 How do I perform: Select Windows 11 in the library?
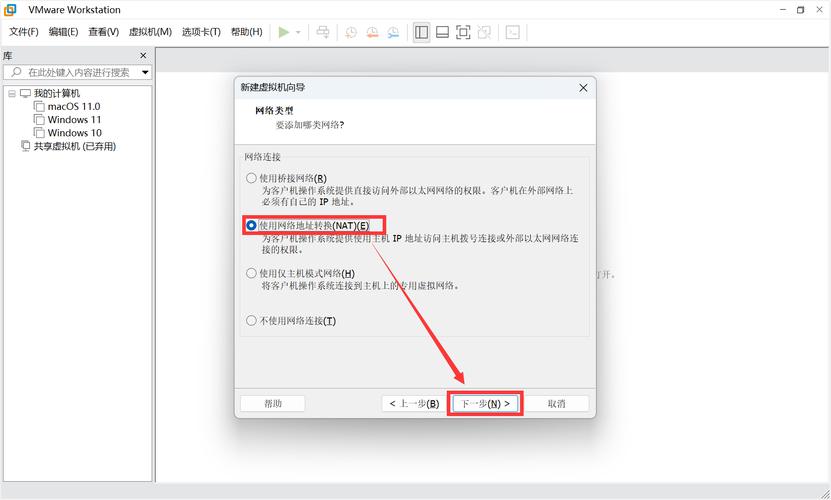pyautogui.click(x=74, y=119)
